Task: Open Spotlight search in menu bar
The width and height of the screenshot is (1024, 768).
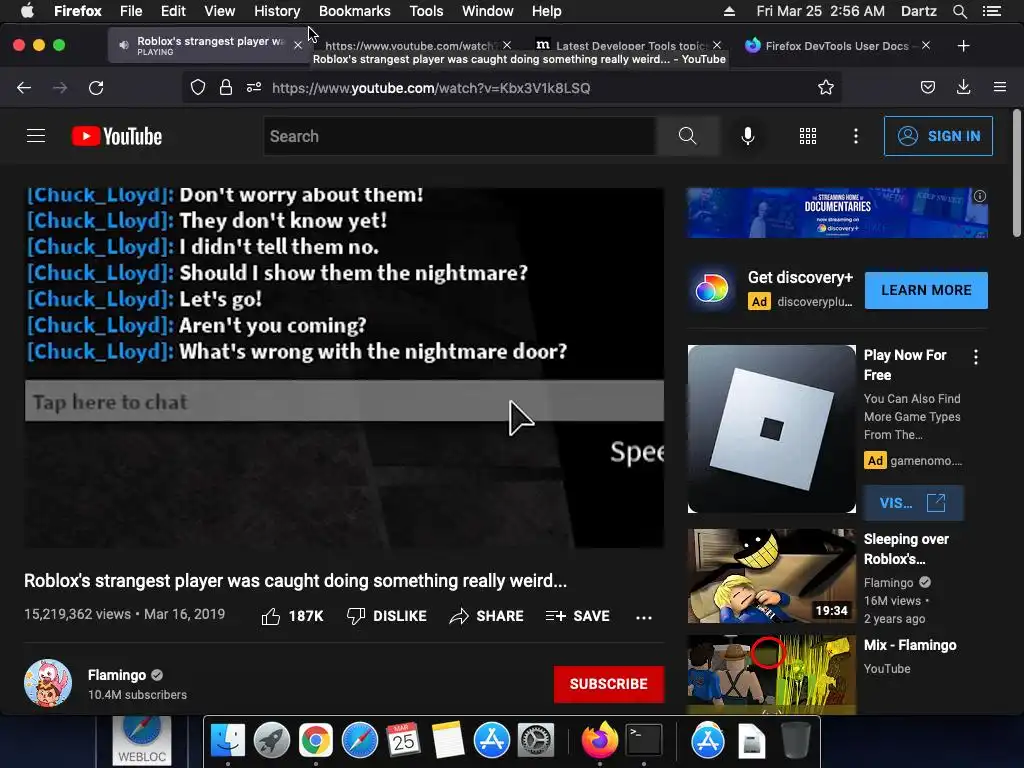Action: (x=959, y=11)
